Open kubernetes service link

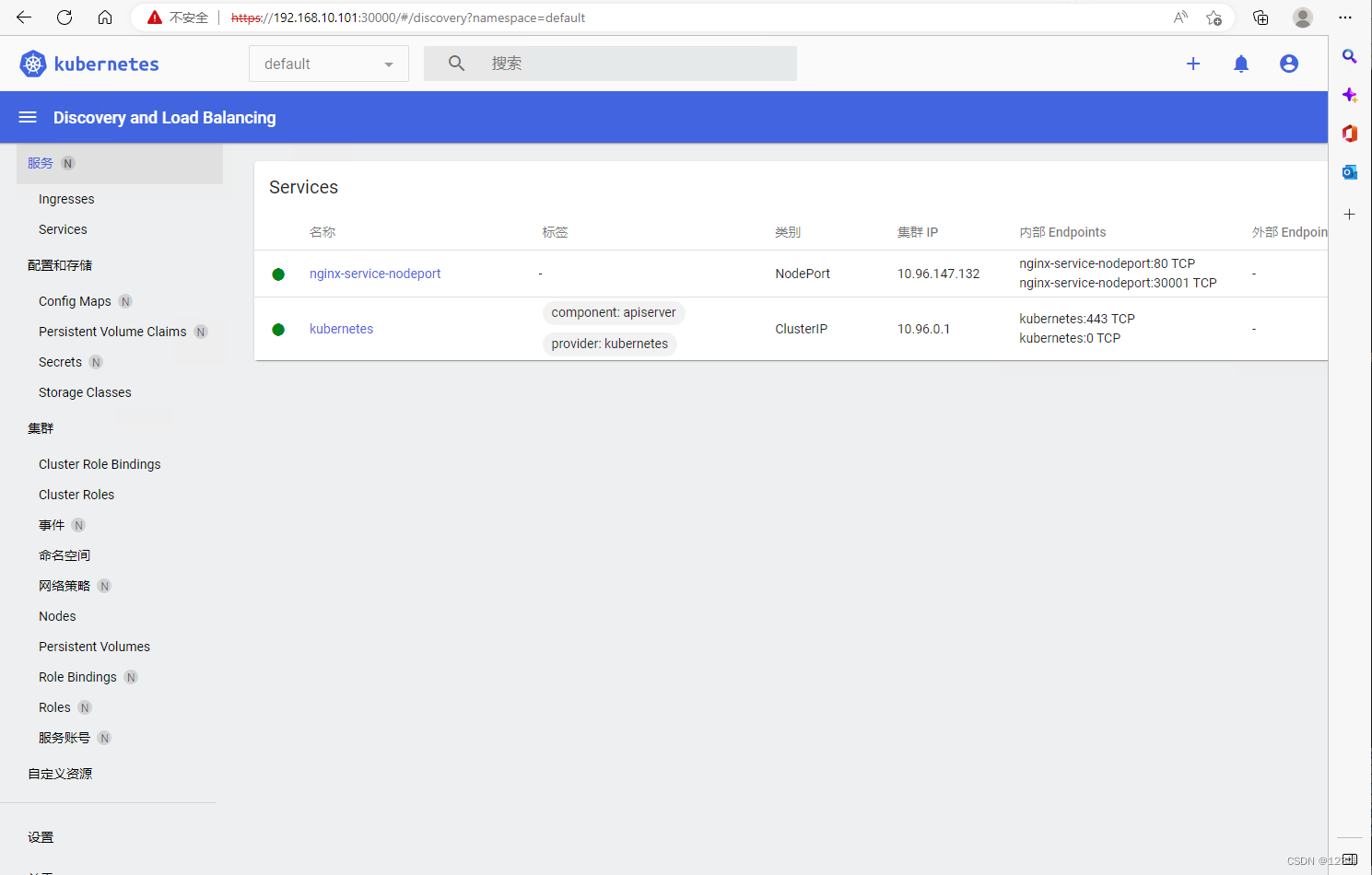(341, 329)
